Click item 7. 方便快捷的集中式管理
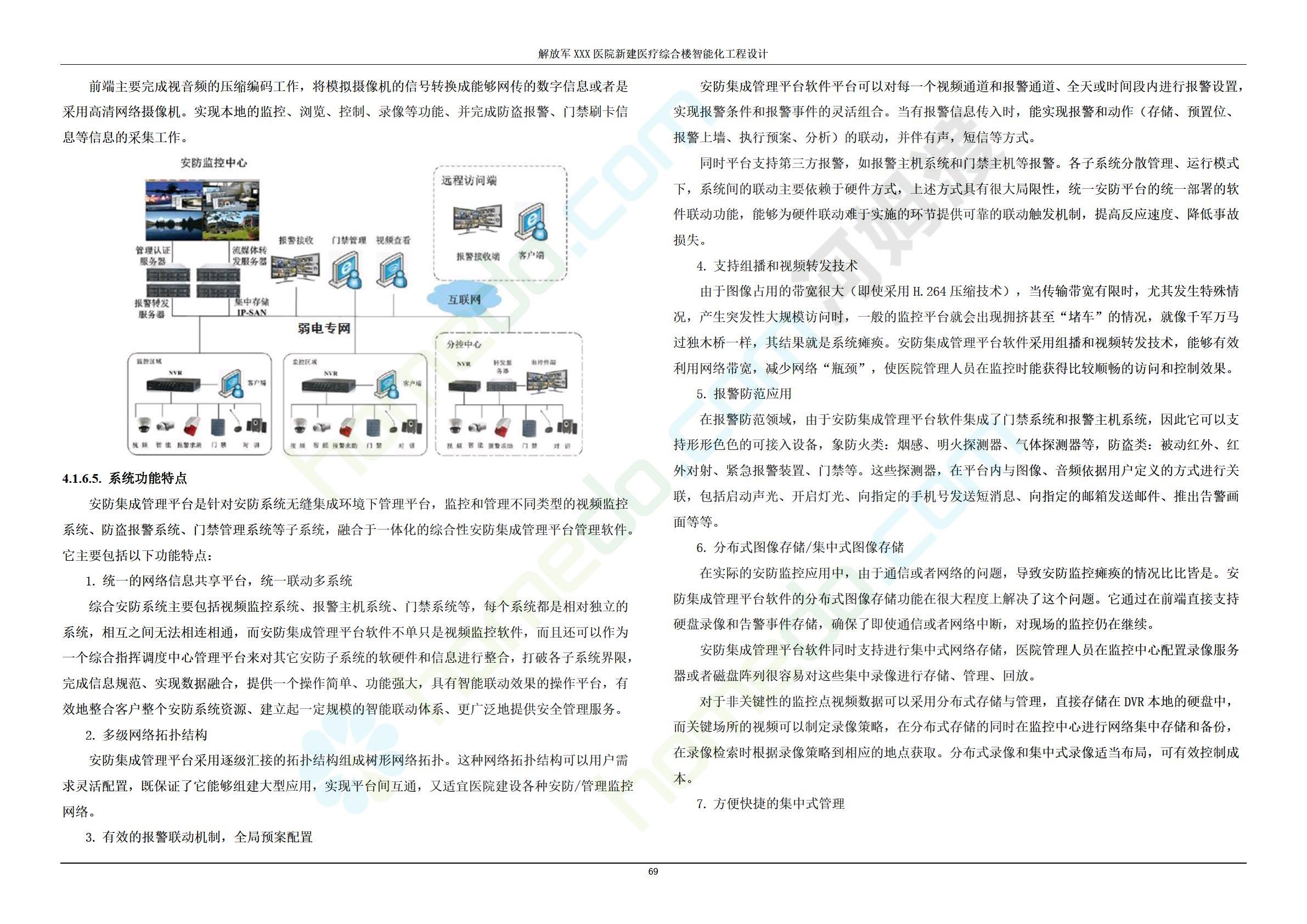The height and width of the screenshot is (924, 1307). point(770,804)
